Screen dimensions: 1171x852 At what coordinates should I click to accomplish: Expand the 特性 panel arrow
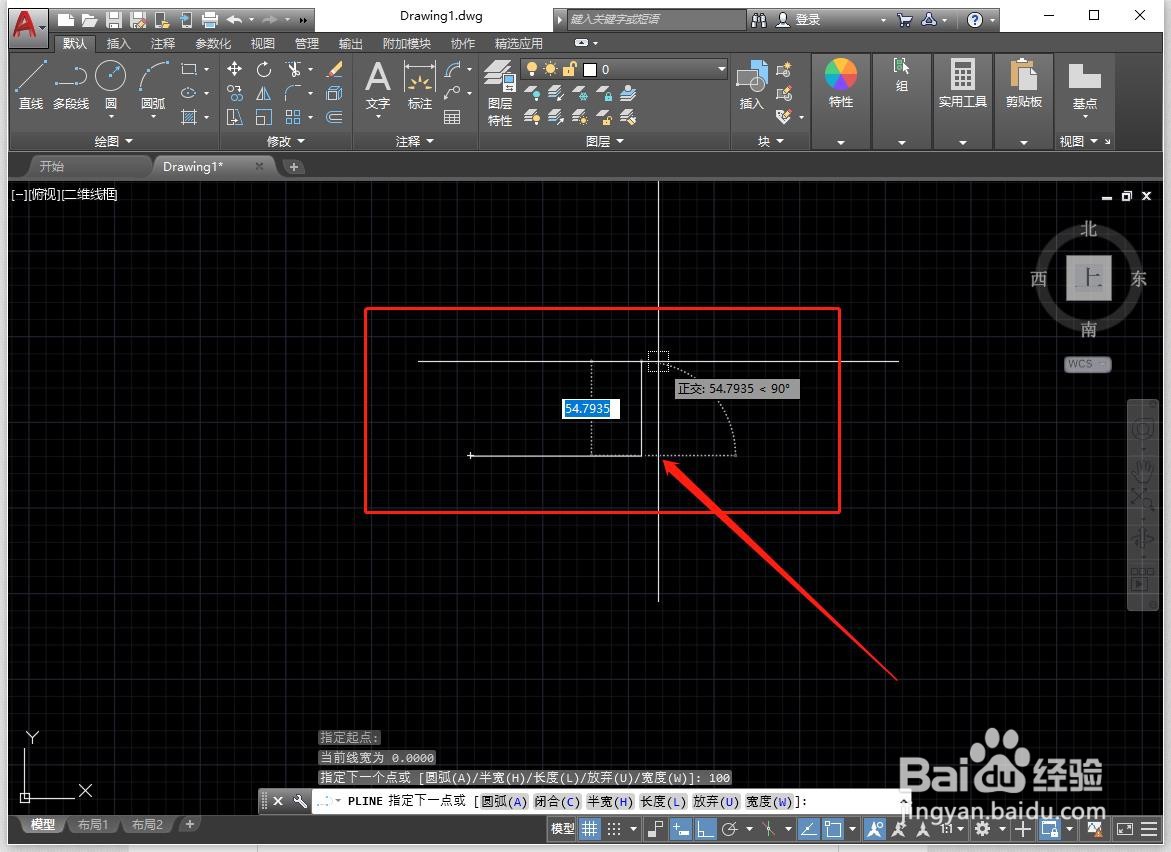click(841, 142)
